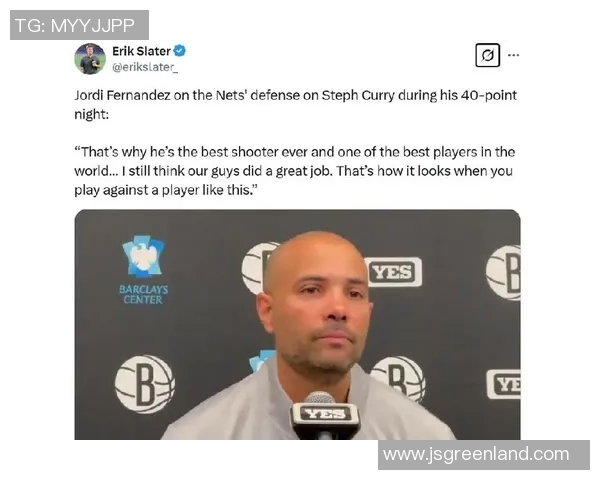
Task: Click the blue verified badge
Action: tap(180, 51)
